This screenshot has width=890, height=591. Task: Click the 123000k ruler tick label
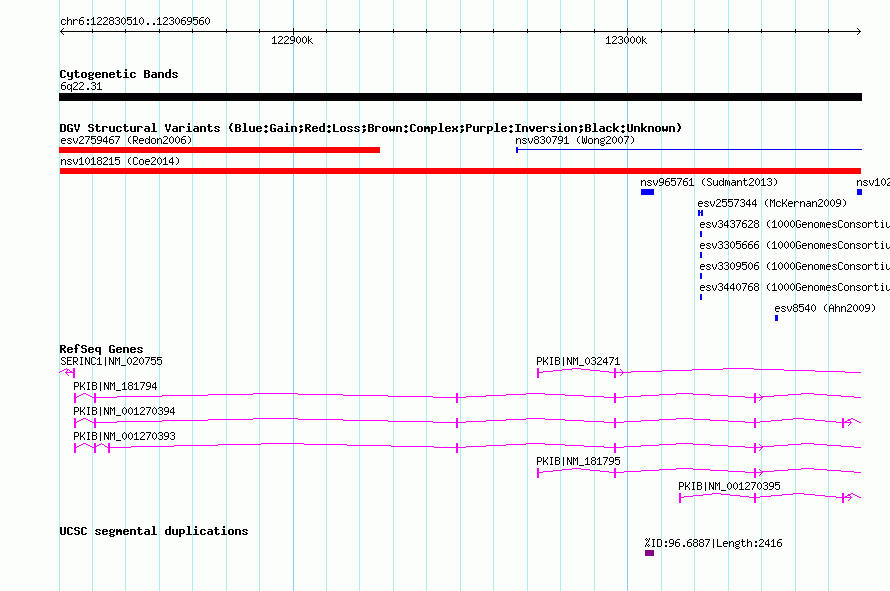coord(625,40)
